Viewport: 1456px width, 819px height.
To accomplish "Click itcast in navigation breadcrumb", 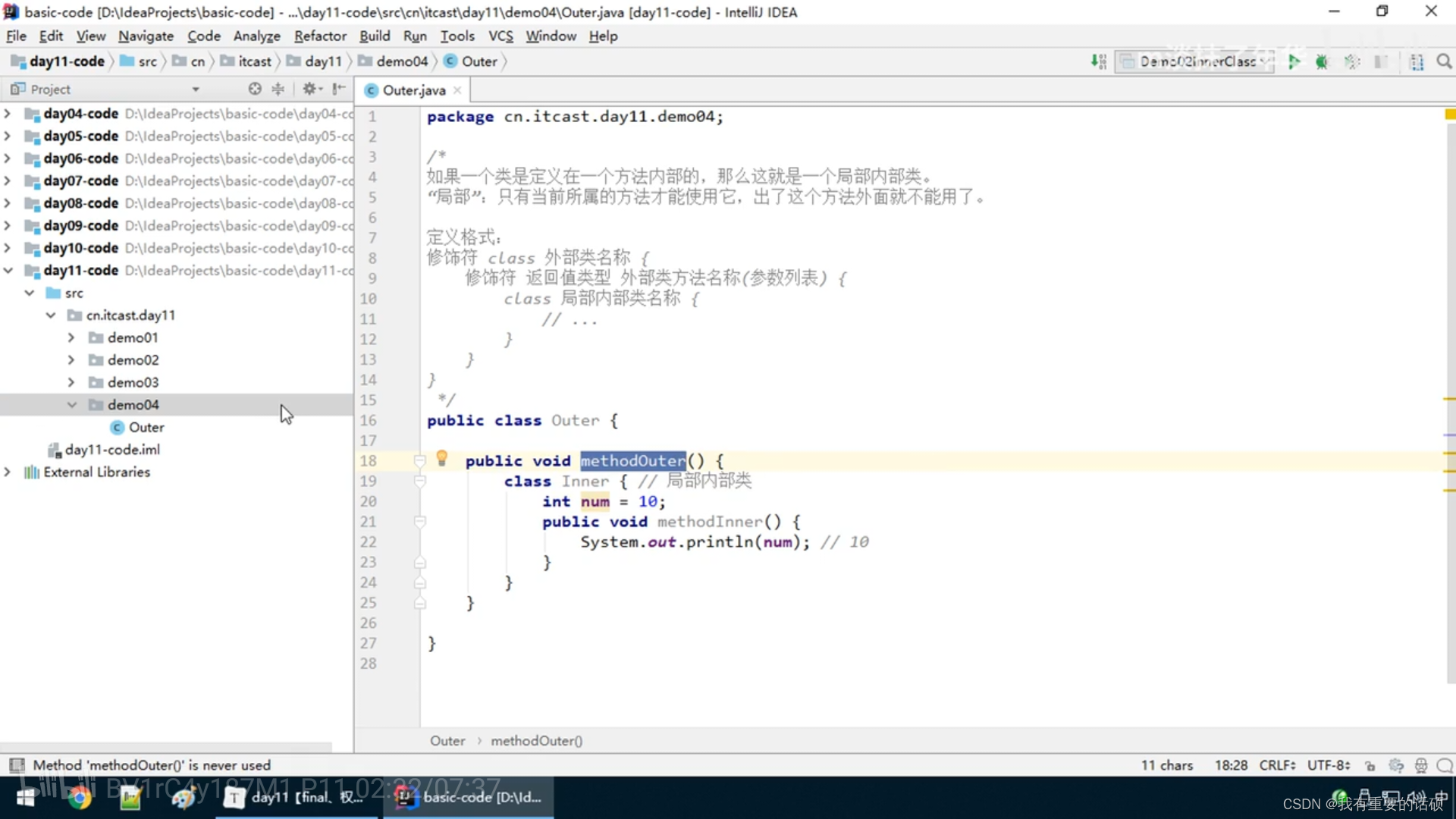I will (246, 61).
